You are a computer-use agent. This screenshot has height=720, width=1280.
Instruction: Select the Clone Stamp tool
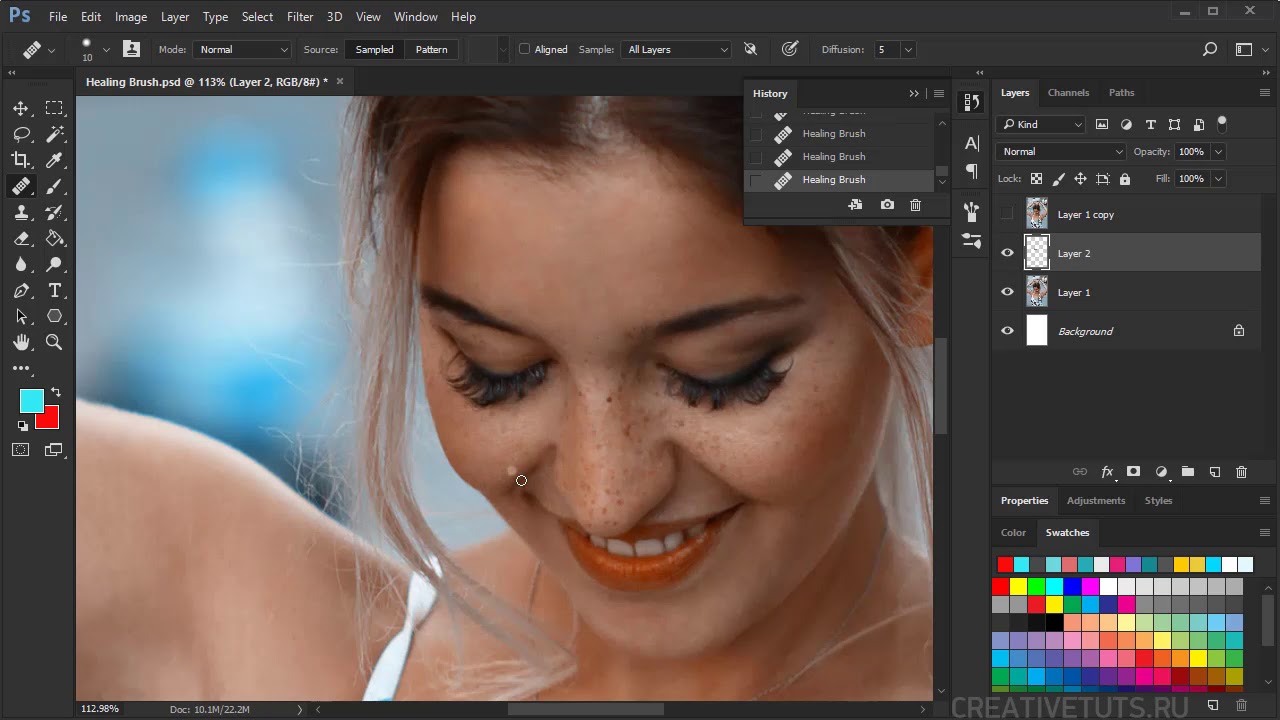pyautogui.click(x=21, y=212)
